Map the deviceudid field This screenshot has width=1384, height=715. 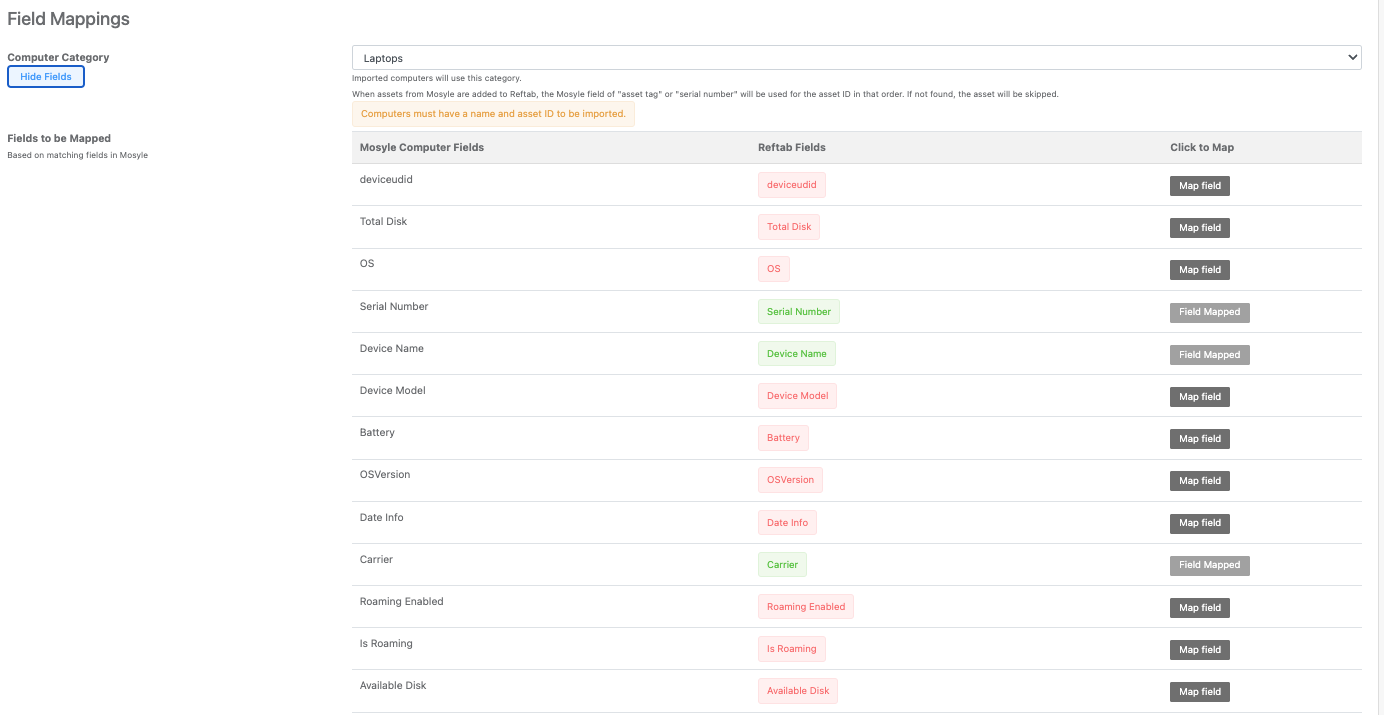1200,186
